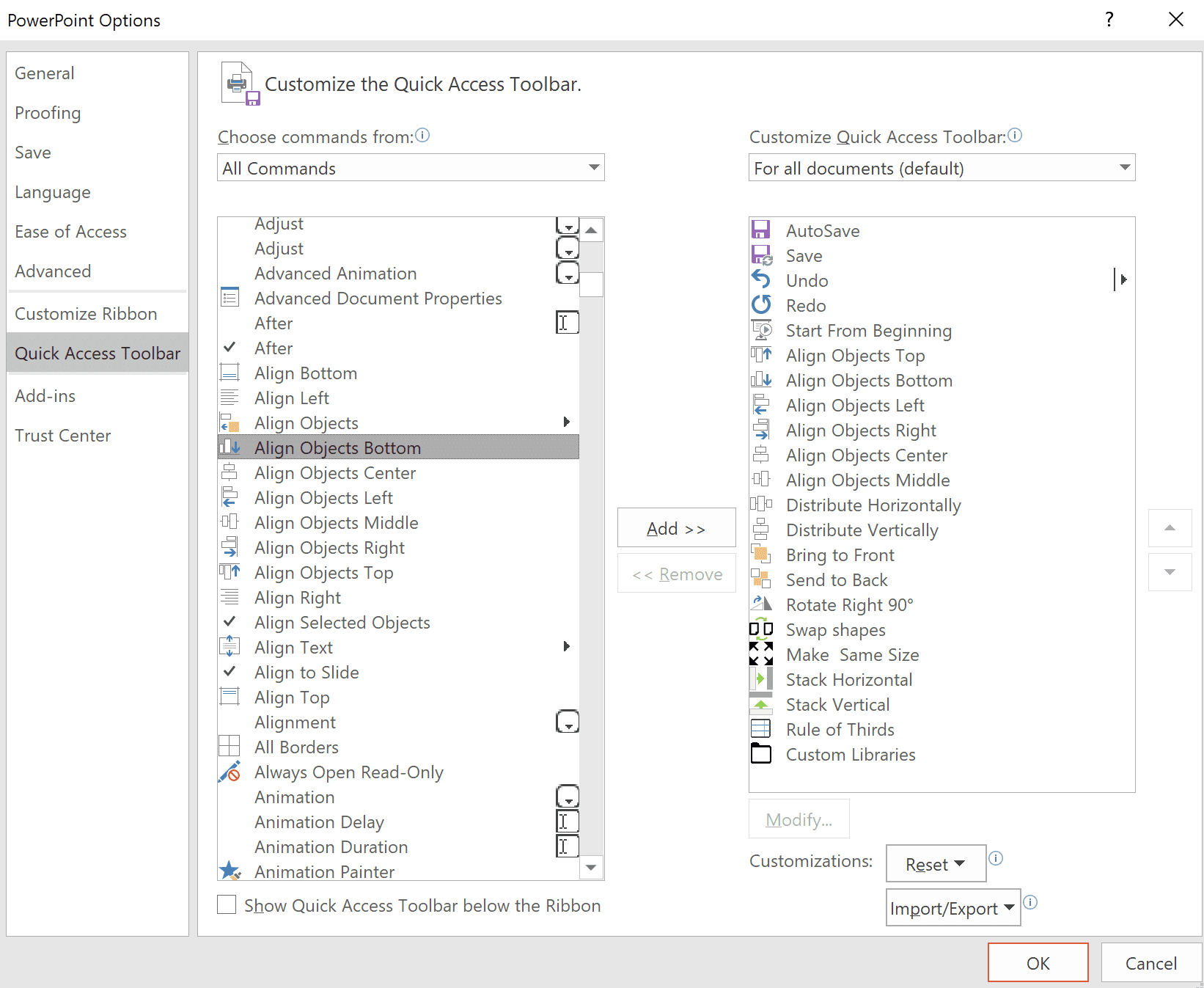The image size is (1204, 988).
Task: Open the Advanced options category
Action: [98, 271]
